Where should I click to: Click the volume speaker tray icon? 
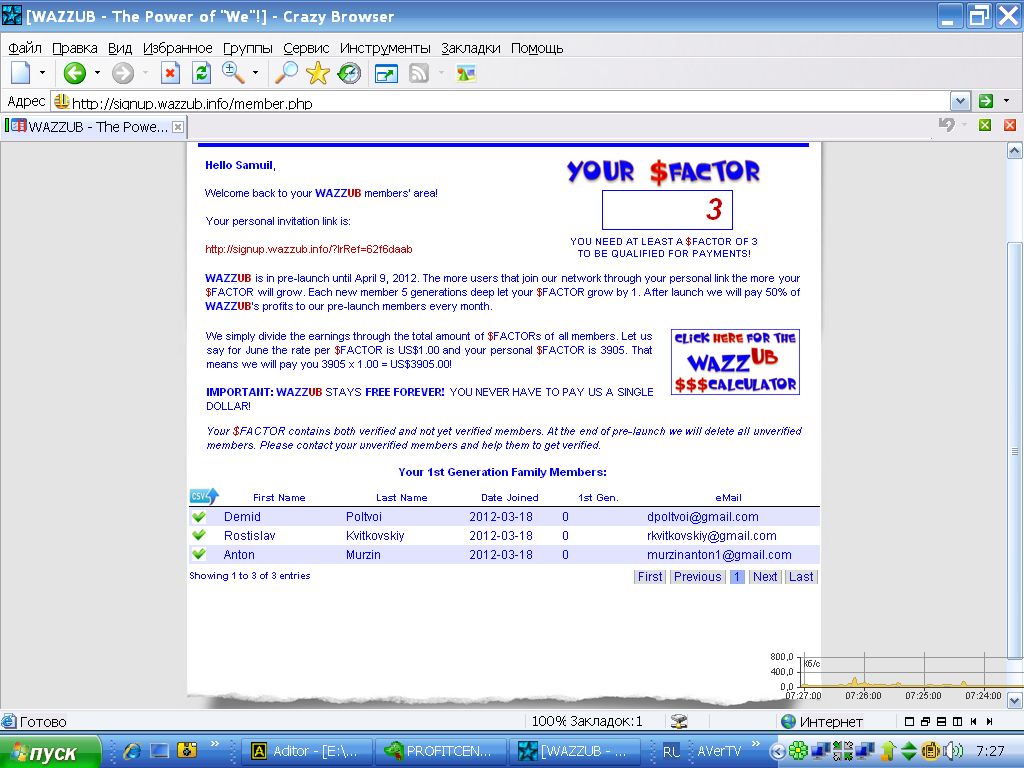pos(953,750)
